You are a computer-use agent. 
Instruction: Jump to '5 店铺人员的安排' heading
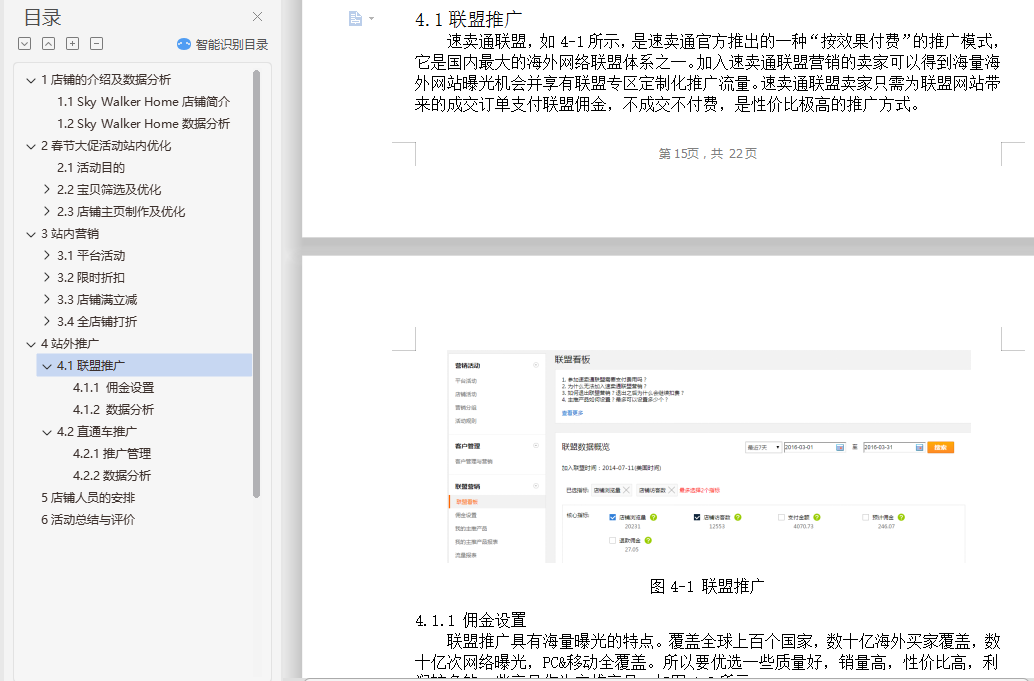pos(88,498)
